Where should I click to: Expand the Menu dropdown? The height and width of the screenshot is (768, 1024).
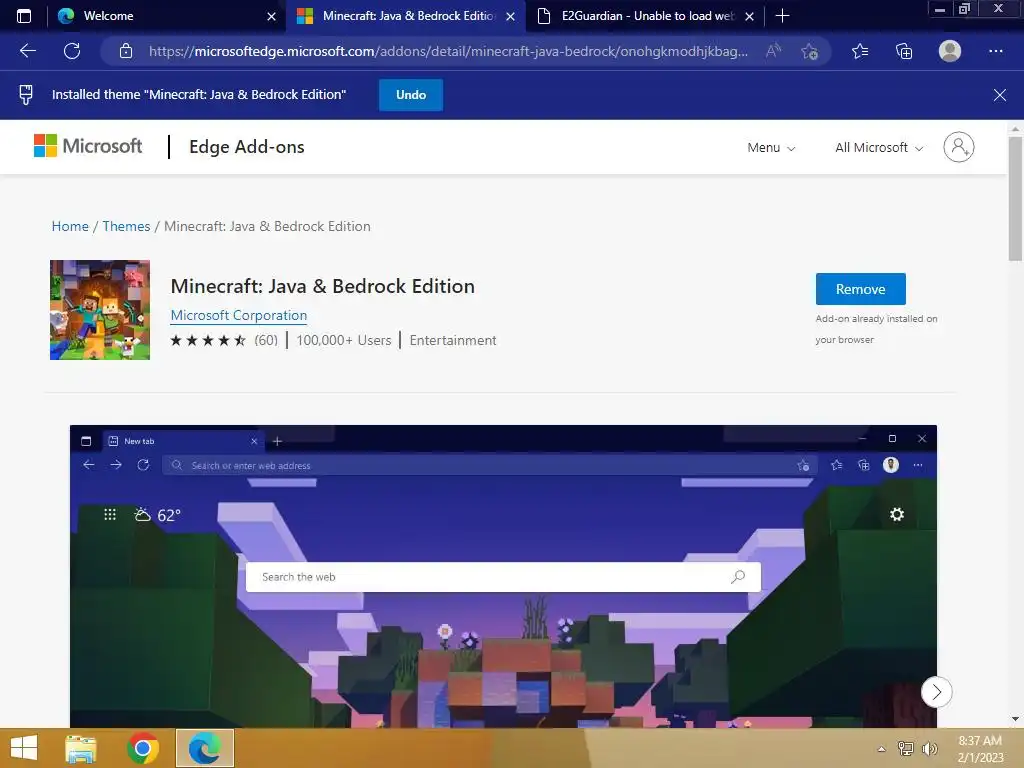pos(771,148)
